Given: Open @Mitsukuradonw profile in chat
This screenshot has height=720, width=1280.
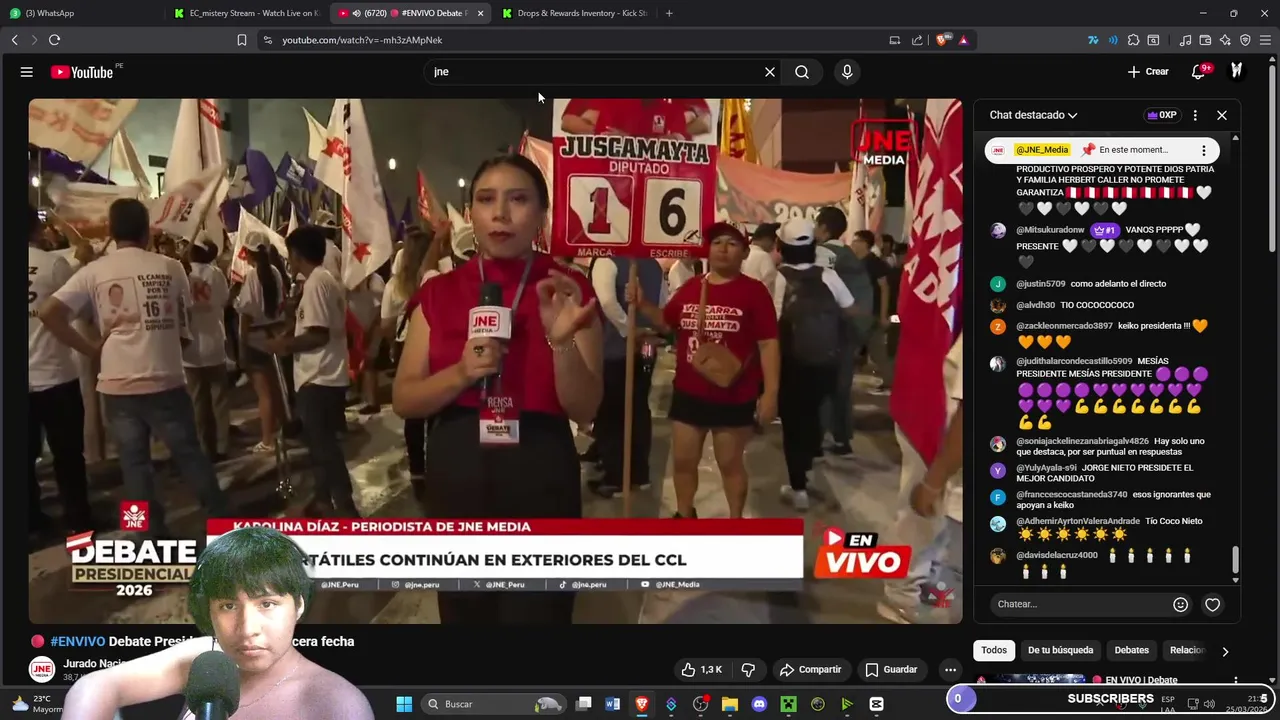Looking at the screenshot, I should click(x=1050, y=230).
